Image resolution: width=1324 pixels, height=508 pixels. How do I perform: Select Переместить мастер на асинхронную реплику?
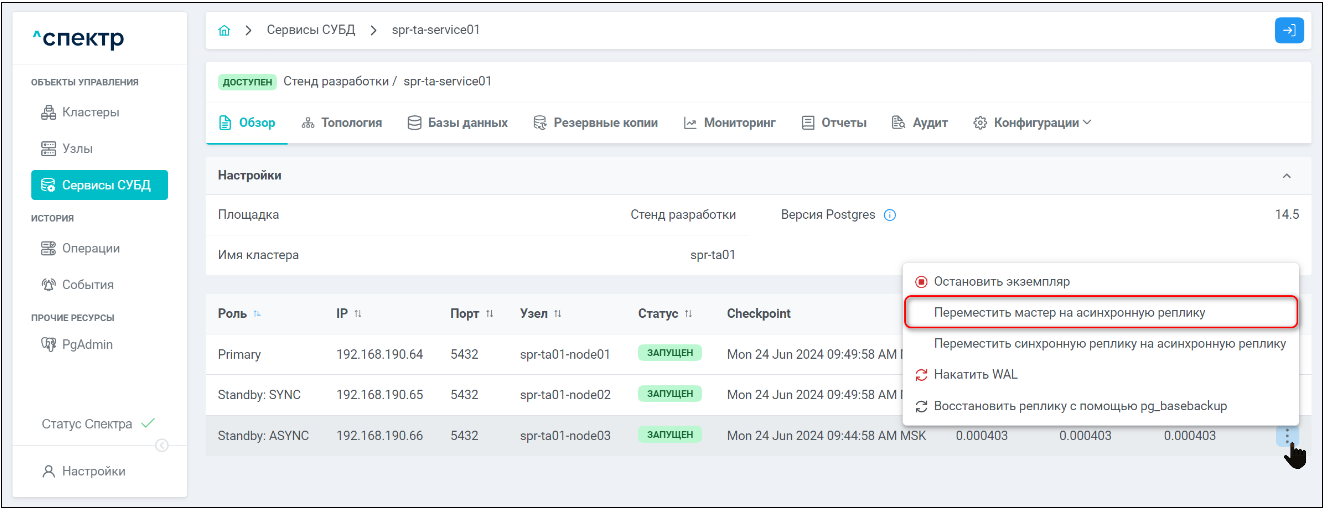1069,312
